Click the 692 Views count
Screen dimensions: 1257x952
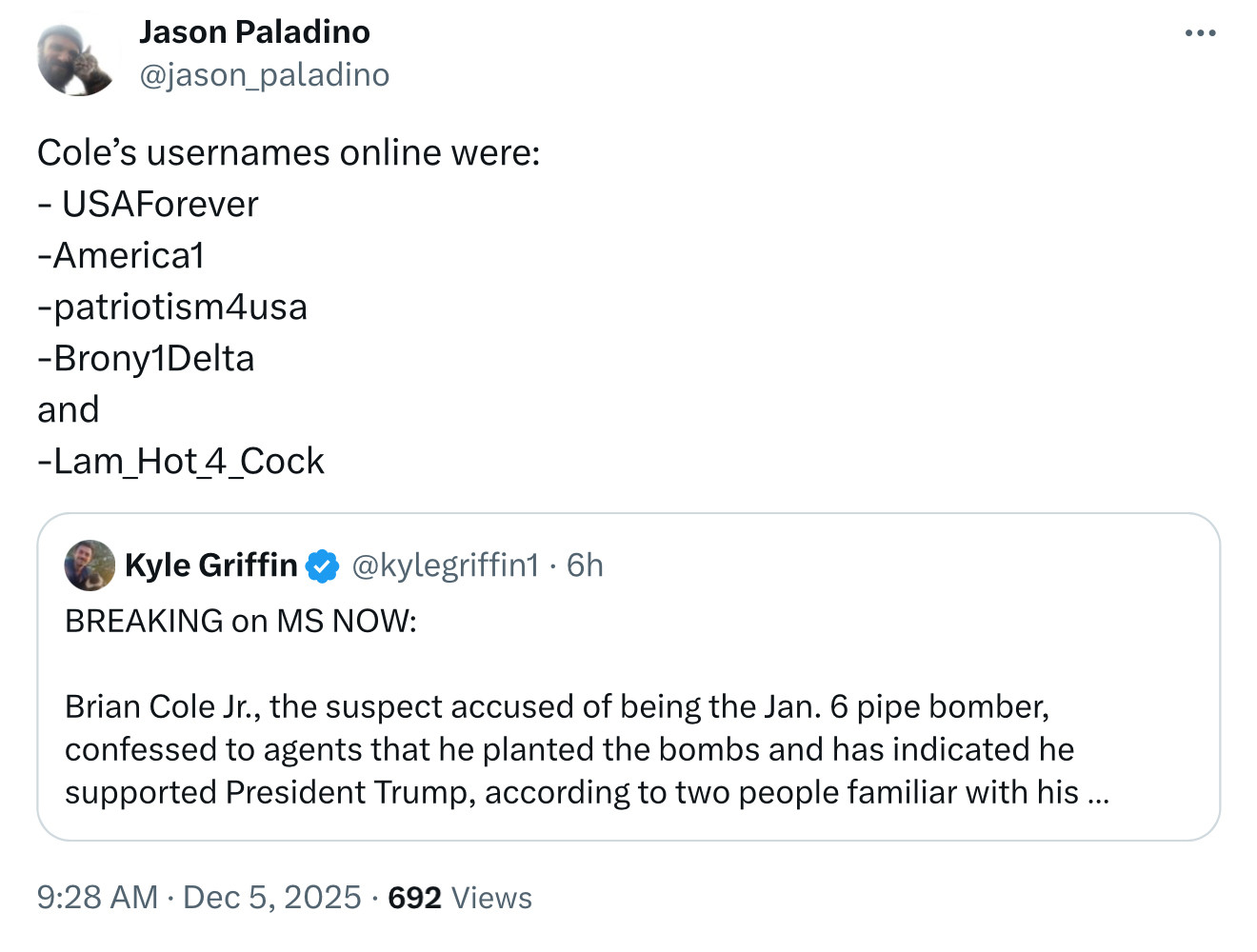pos(460,898)
